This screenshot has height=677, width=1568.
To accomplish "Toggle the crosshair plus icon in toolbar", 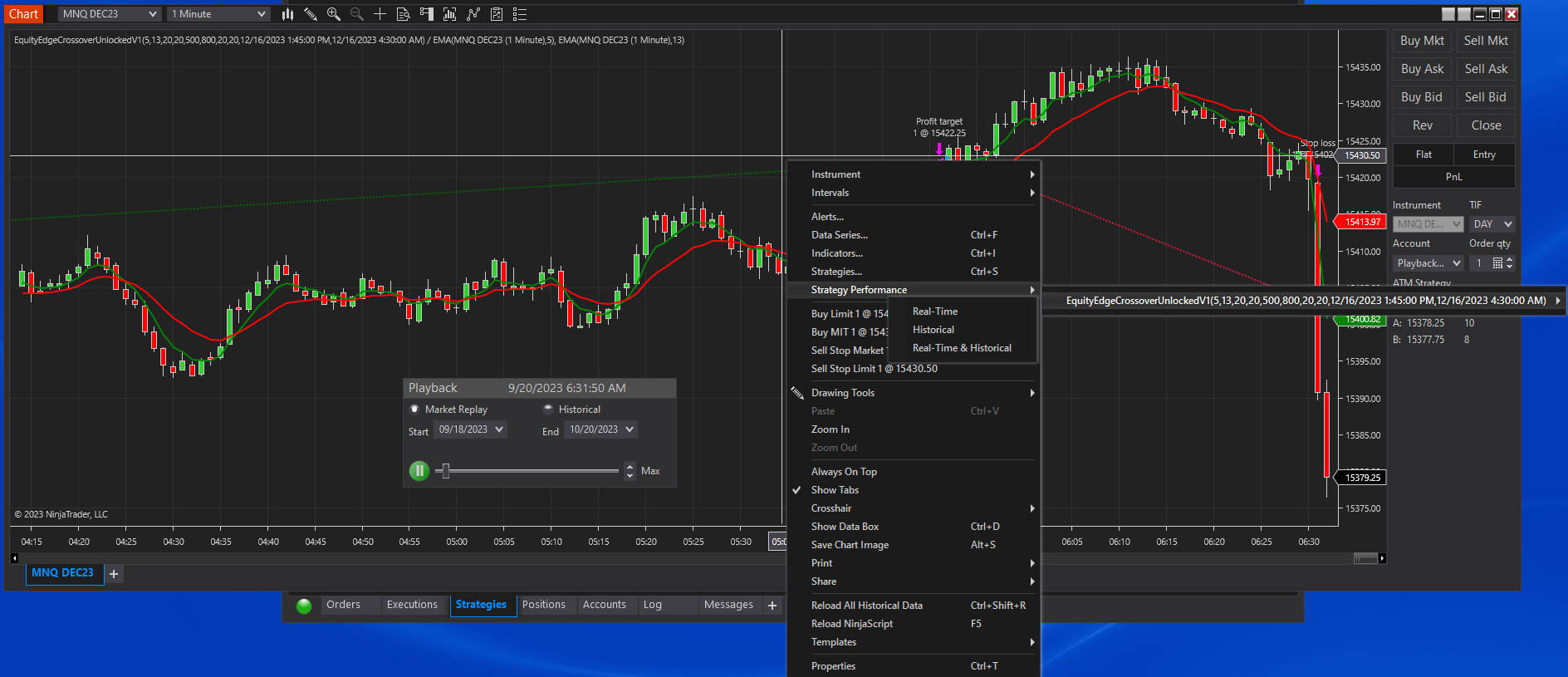I will 380,14.
